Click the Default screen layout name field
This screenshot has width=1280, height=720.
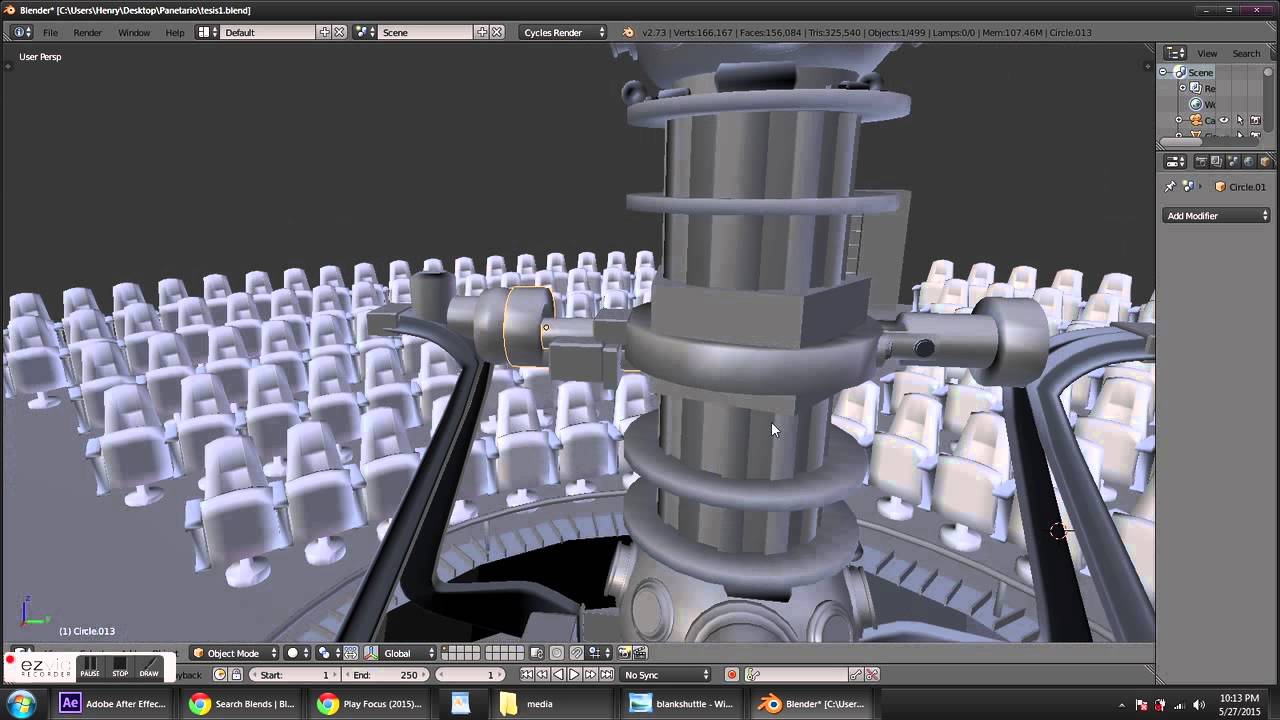tap(268, 32)
